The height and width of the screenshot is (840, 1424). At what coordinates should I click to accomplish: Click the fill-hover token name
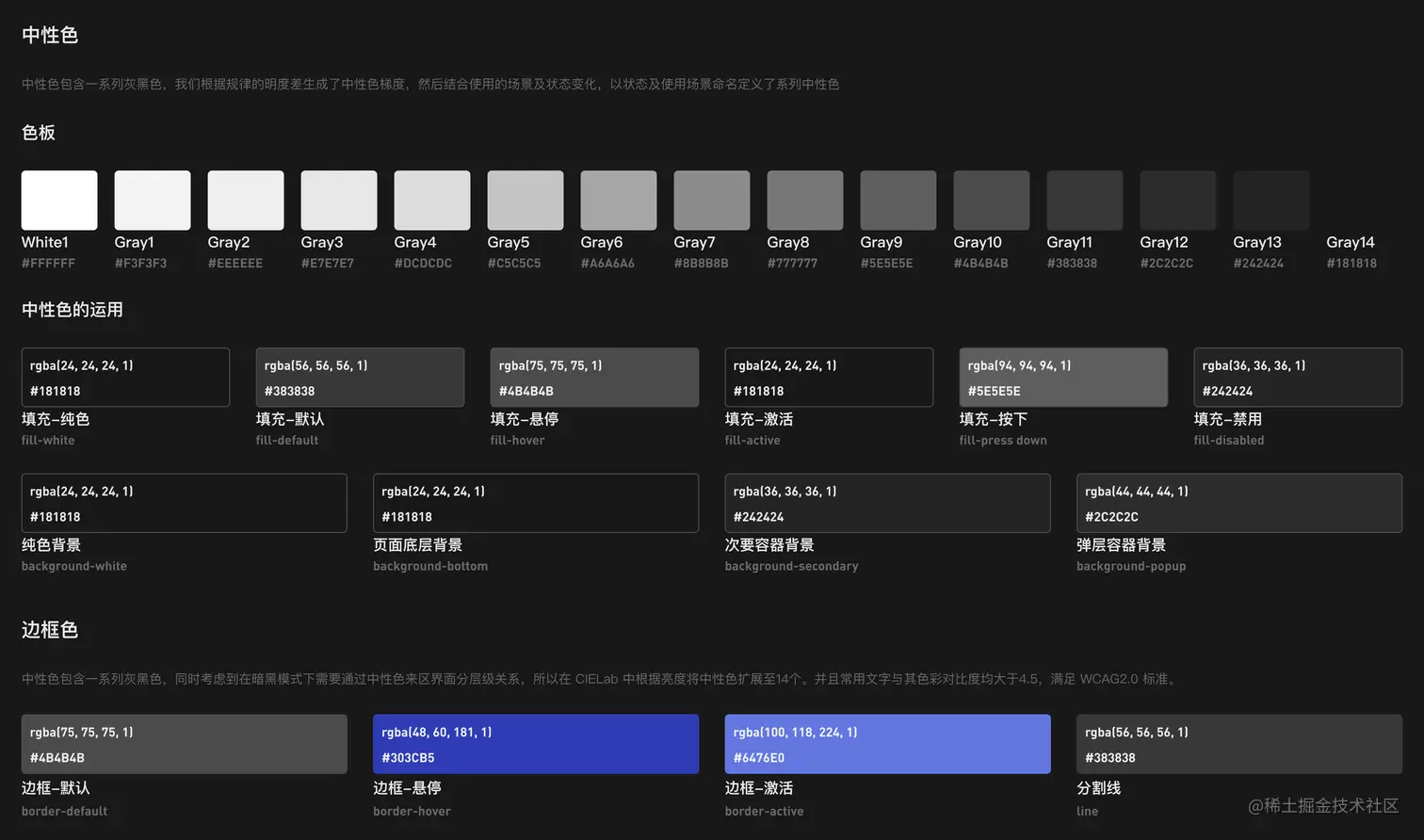coord(517,441)
